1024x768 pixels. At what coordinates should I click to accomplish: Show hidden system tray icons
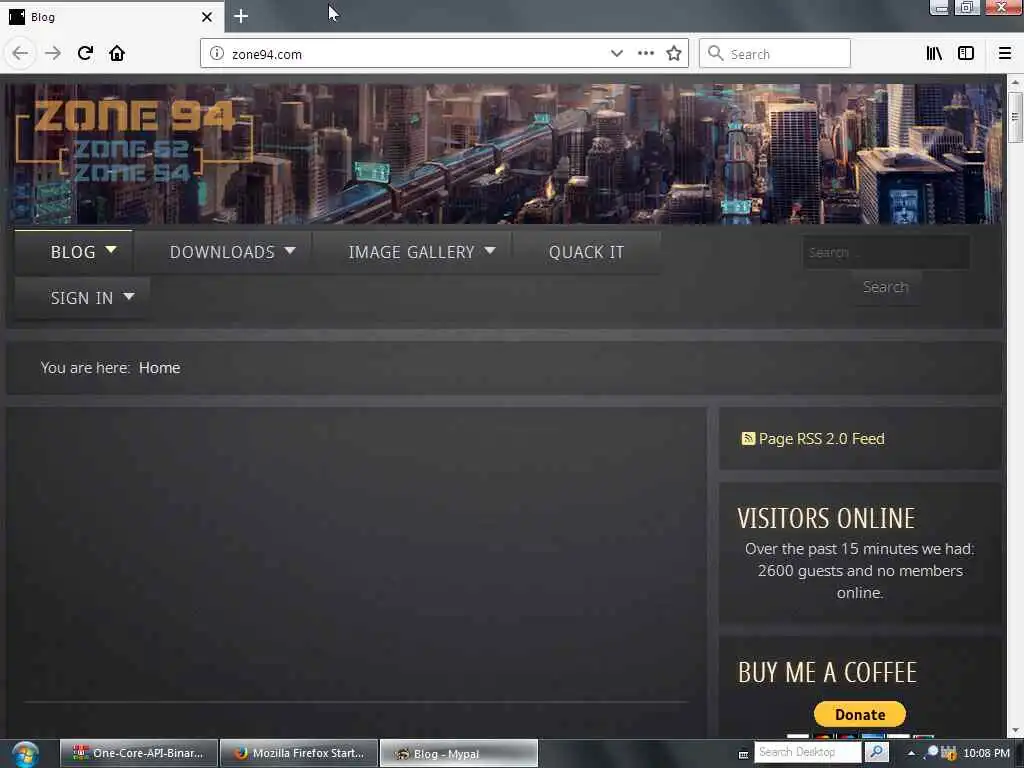(911, 753)
